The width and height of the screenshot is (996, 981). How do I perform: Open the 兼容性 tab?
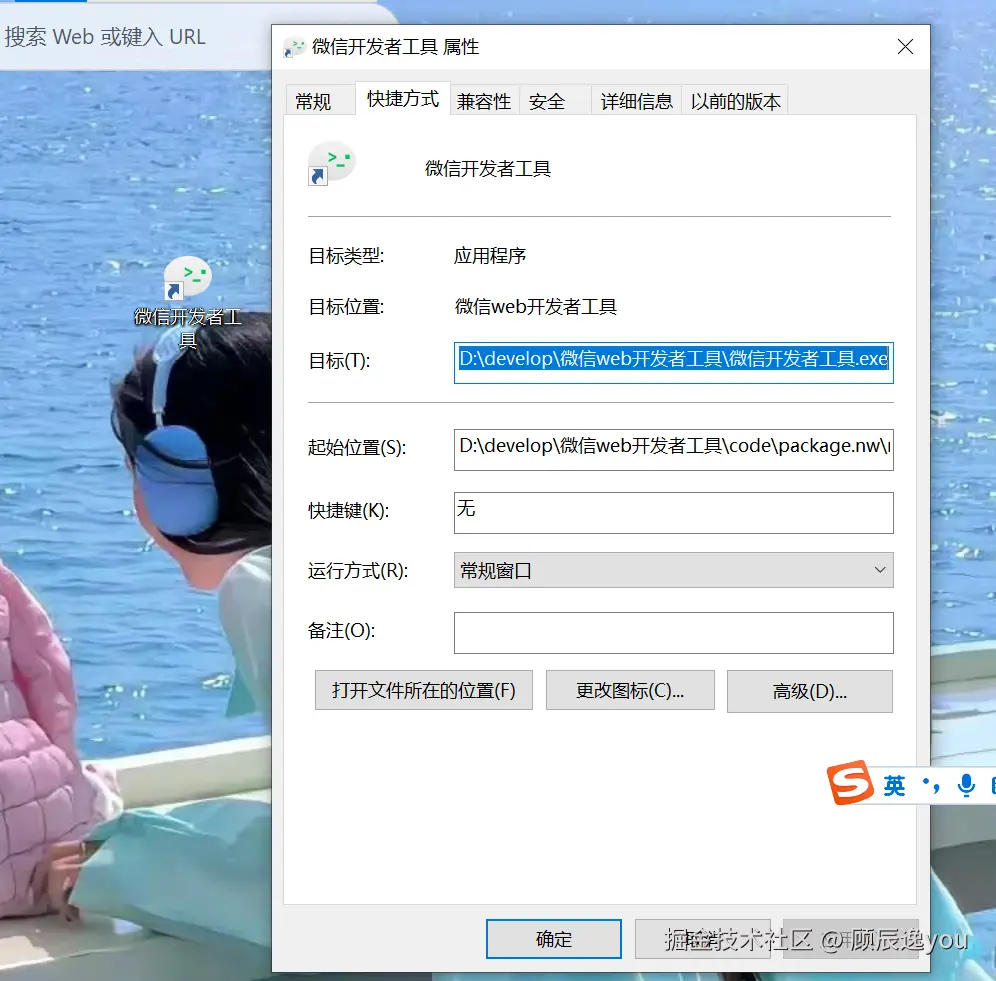pos(484,101)
